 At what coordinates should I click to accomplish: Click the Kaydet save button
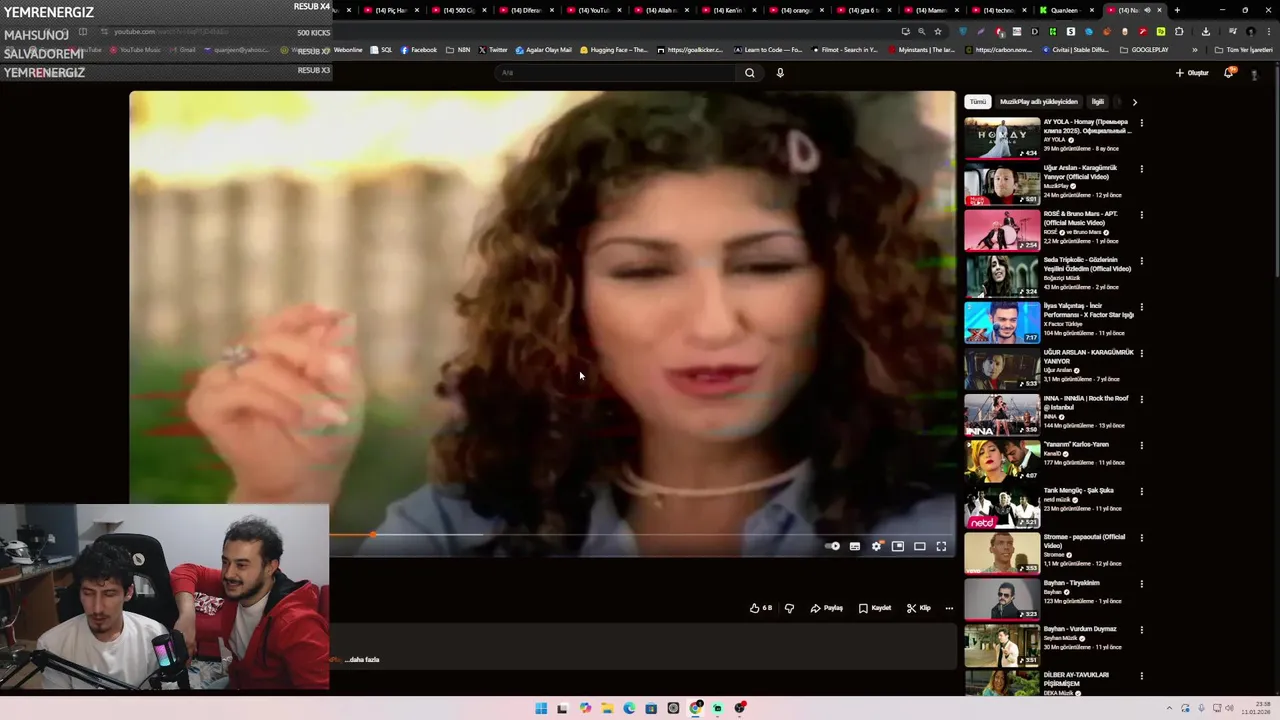(x=875, y=608)
